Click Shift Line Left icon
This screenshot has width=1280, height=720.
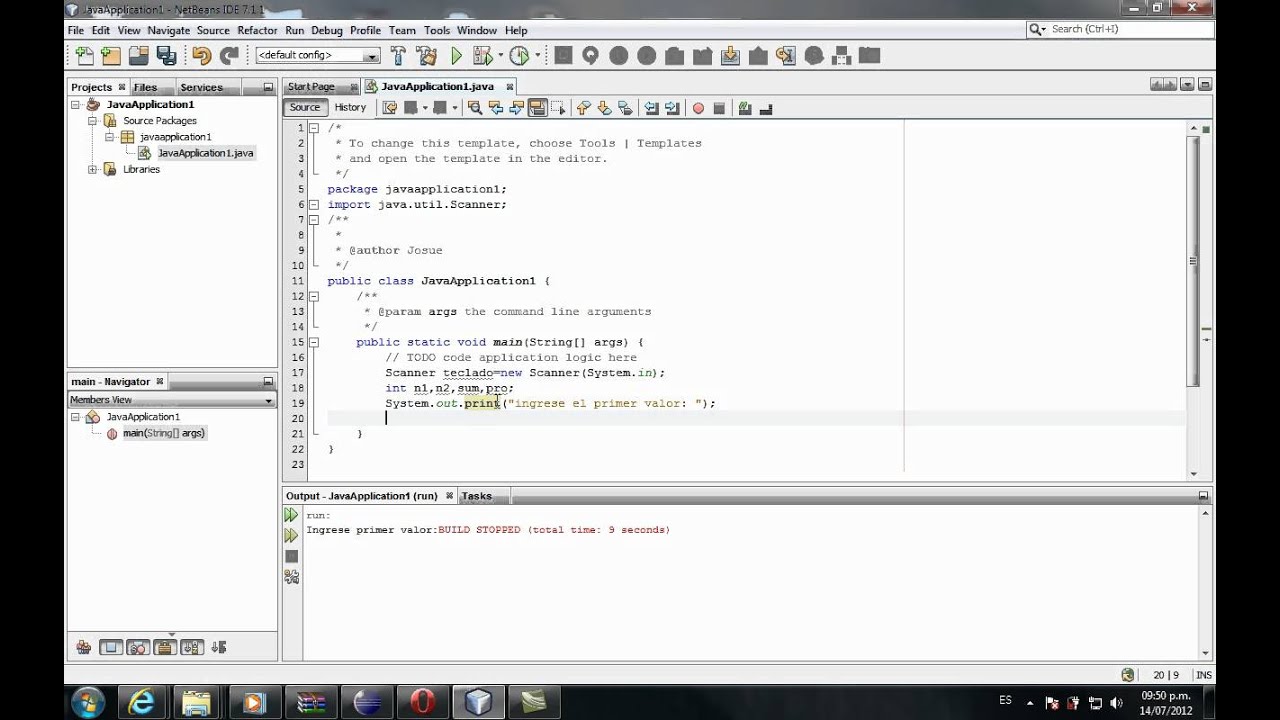tap(651, 108)
